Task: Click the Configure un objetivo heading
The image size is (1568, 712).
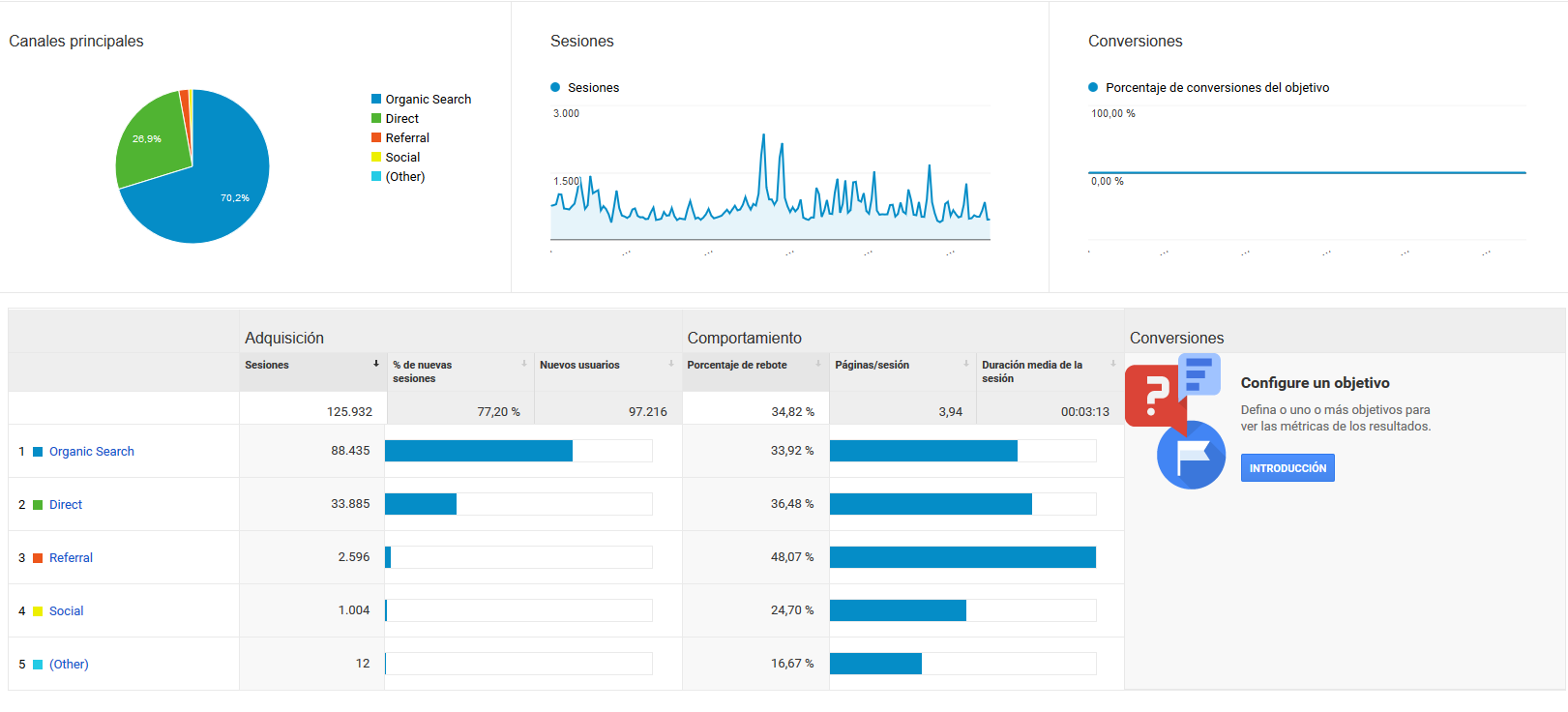Action: 1316,383
